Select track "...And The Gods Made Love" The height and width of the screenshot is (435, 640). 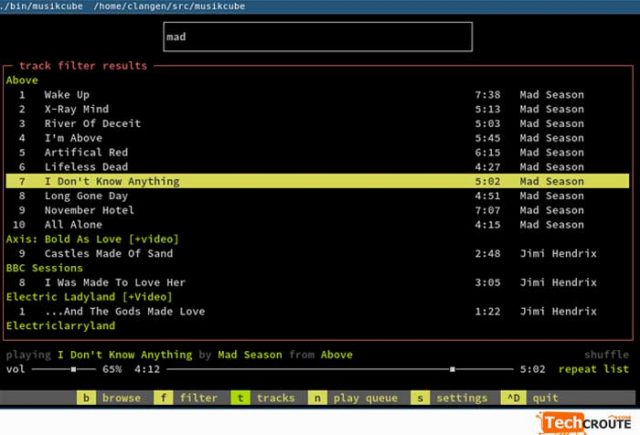tap(318, 311)
